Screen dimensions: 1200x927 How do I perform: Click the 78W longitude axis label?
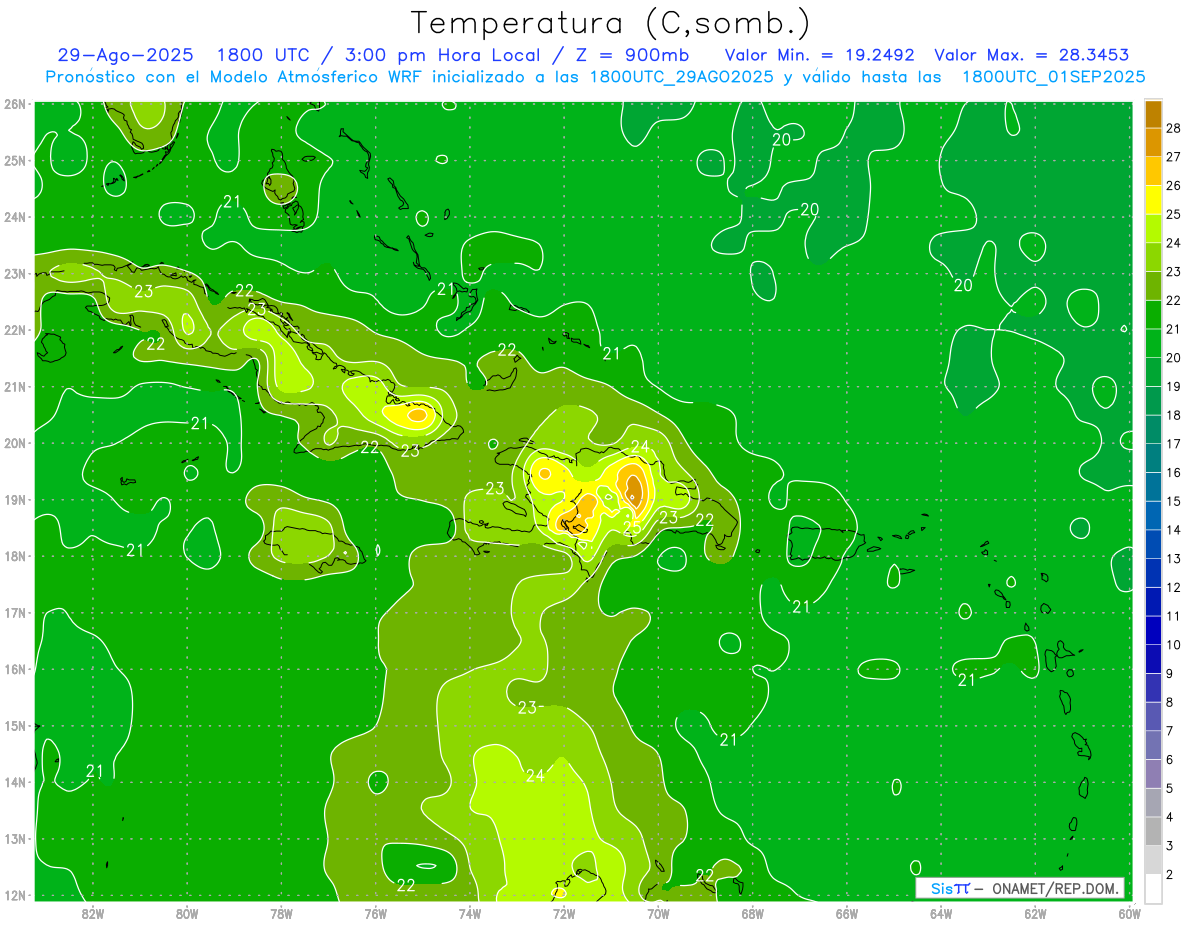click(x=281, y=913)
